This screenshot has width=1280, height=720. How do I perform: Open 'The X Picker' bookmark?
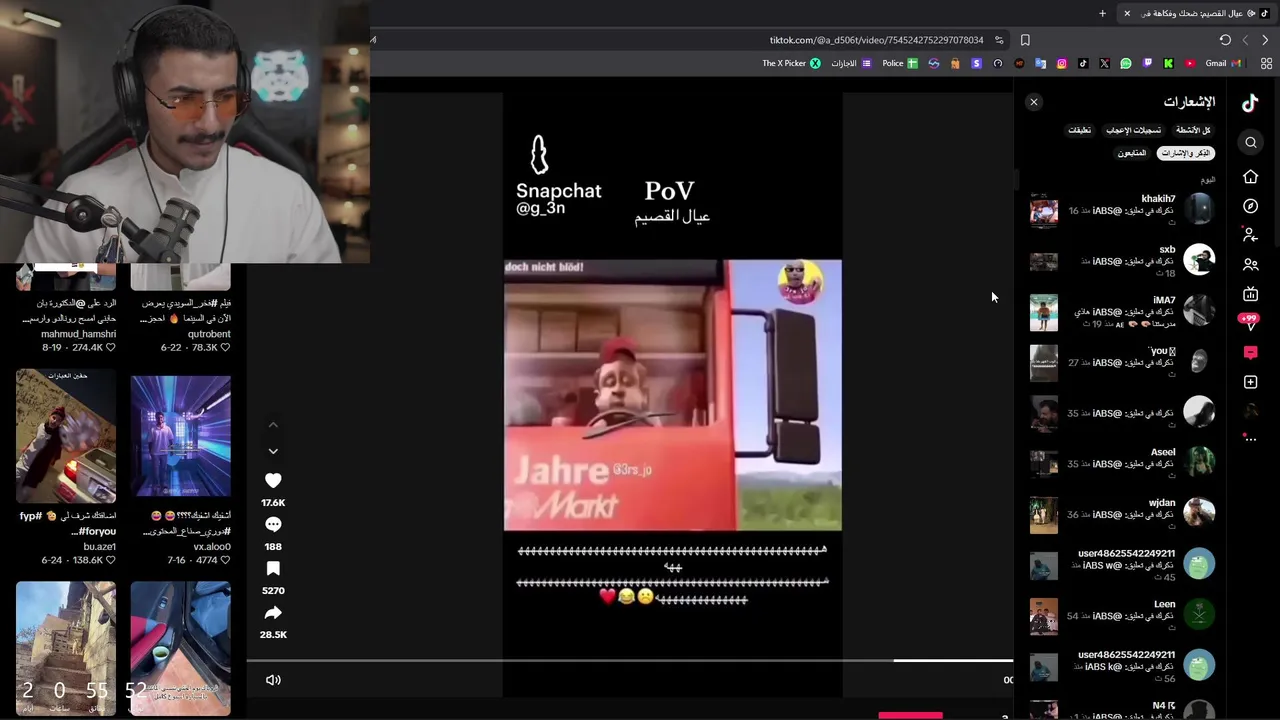[792, 63]
